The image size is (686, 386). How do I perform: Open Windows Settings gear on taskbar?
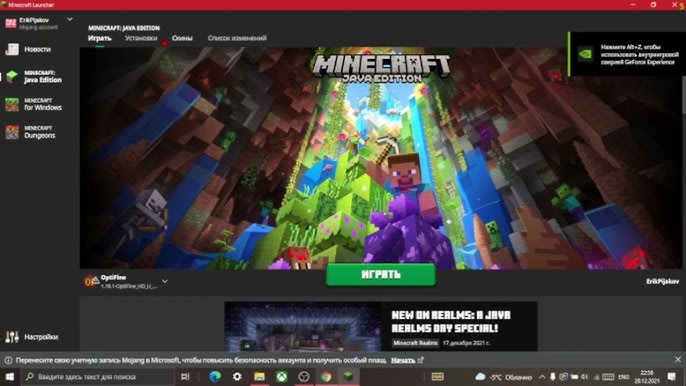tap(237, 376)
